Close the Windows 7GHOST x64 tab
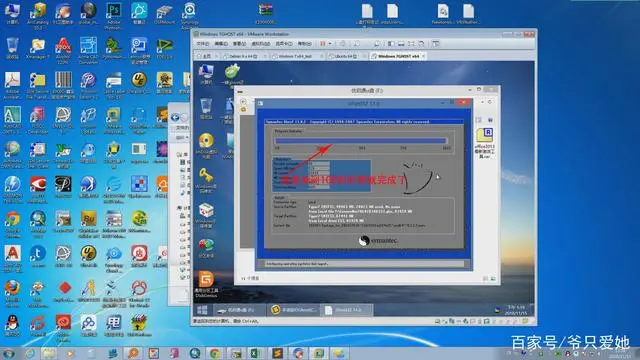640x360 pixels. point(423,56)
